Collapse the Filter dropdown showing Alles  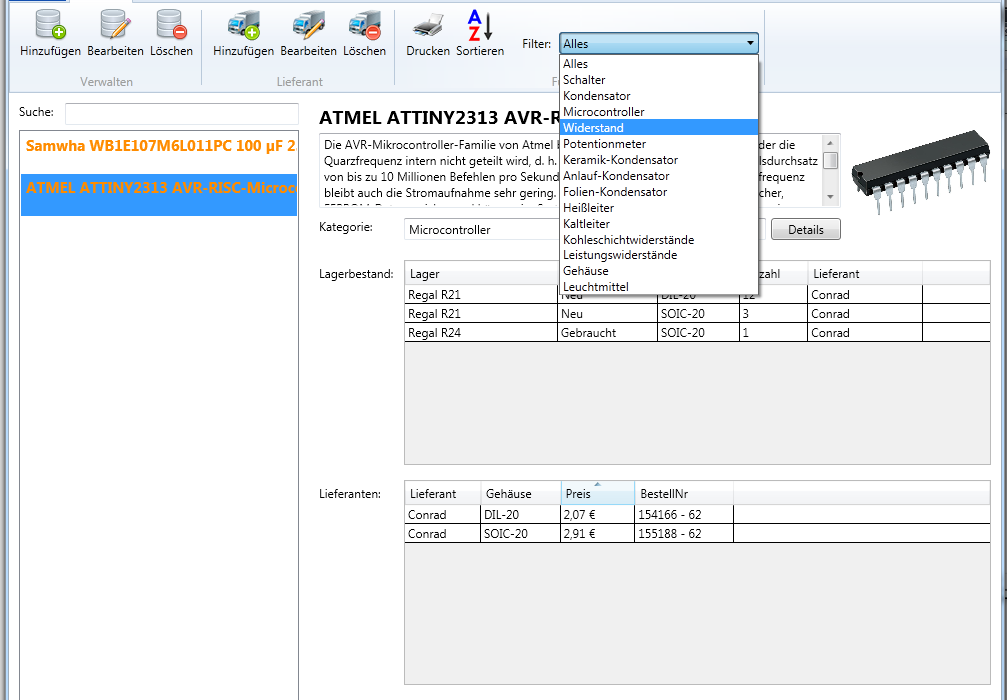tap(750, 44)
